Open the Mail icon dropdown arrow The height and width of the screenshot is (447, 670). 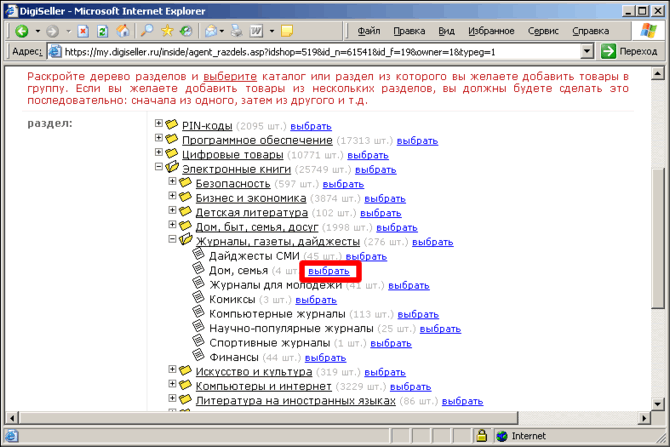tap(221, 31)
